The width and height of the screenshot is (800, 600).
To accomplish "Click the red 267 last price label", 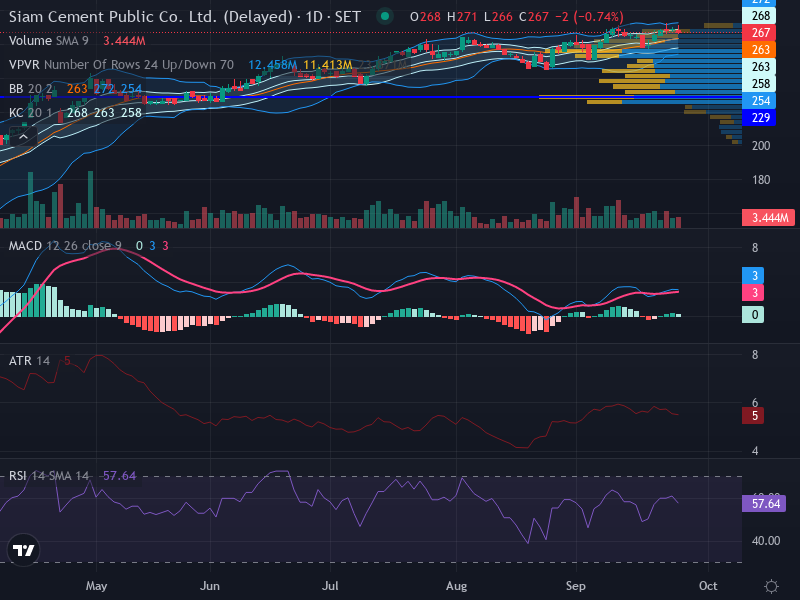I will [759, 33].
